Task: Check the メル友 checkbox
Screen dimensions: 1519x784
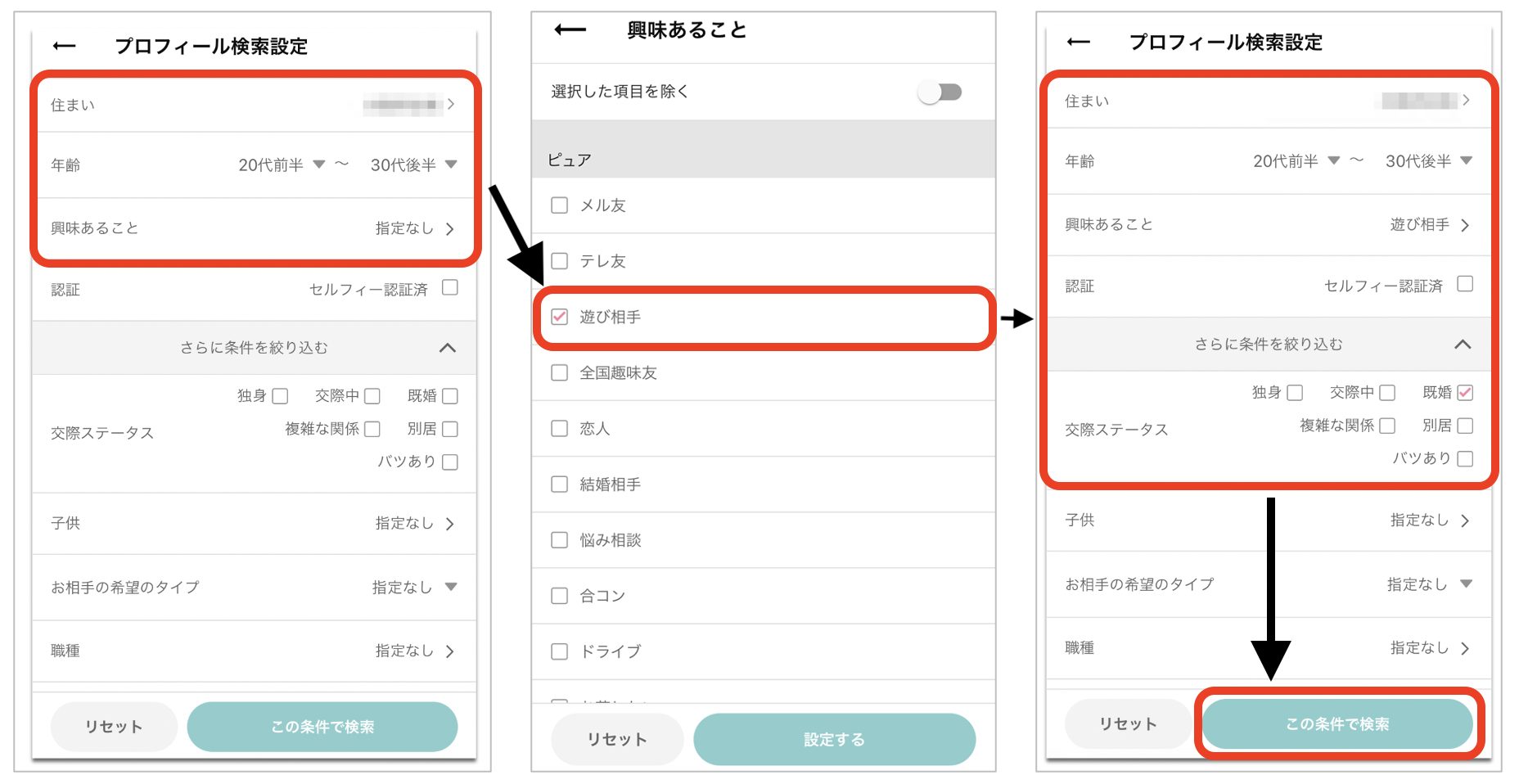Action: pyautogui.click(x=560, y=205)
